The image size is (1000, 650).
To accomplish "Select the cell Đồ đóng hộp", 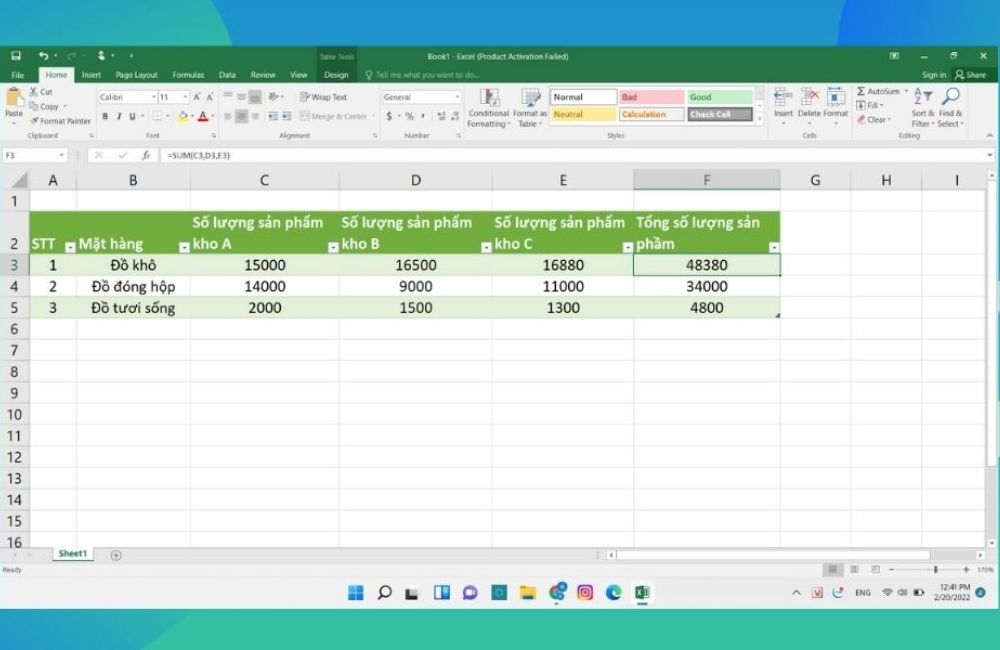I will point(133,286).
